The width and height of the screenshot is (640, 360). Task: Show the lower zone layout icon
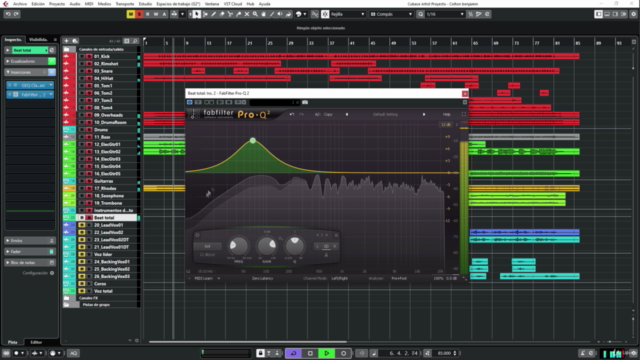(607, 14)
